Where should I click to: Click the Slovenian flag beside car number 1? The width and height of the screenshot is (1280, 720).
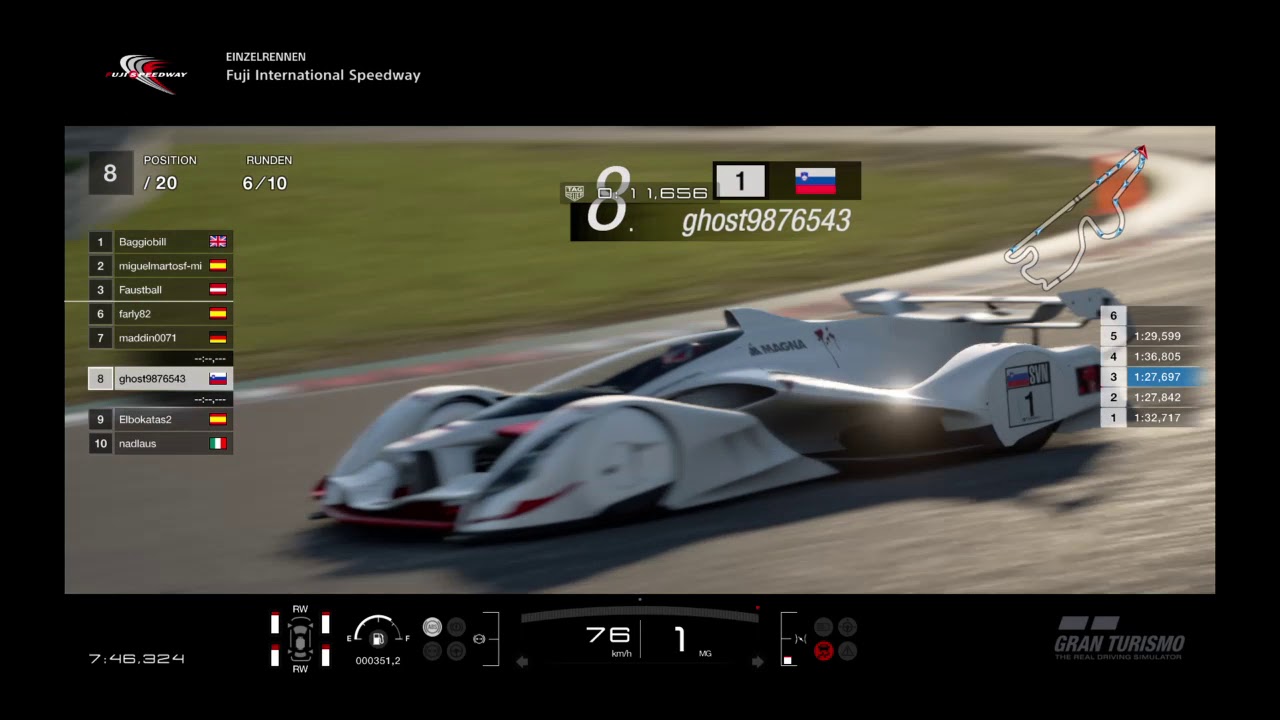click(815, 181)
